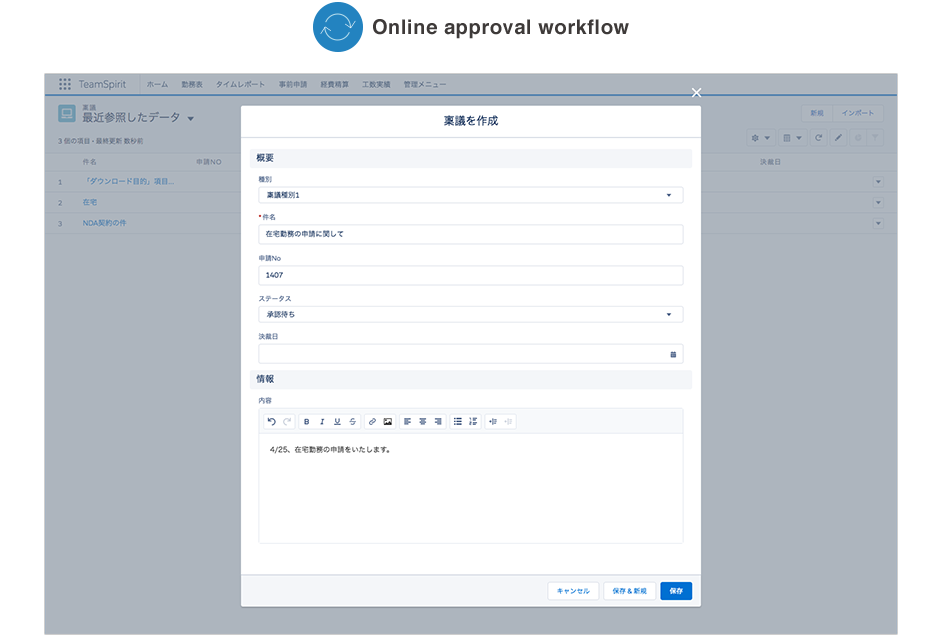The height and width of the screenshot is (635, 942).
Task: Click the インポート button in the background
Action: click(858, 113)
